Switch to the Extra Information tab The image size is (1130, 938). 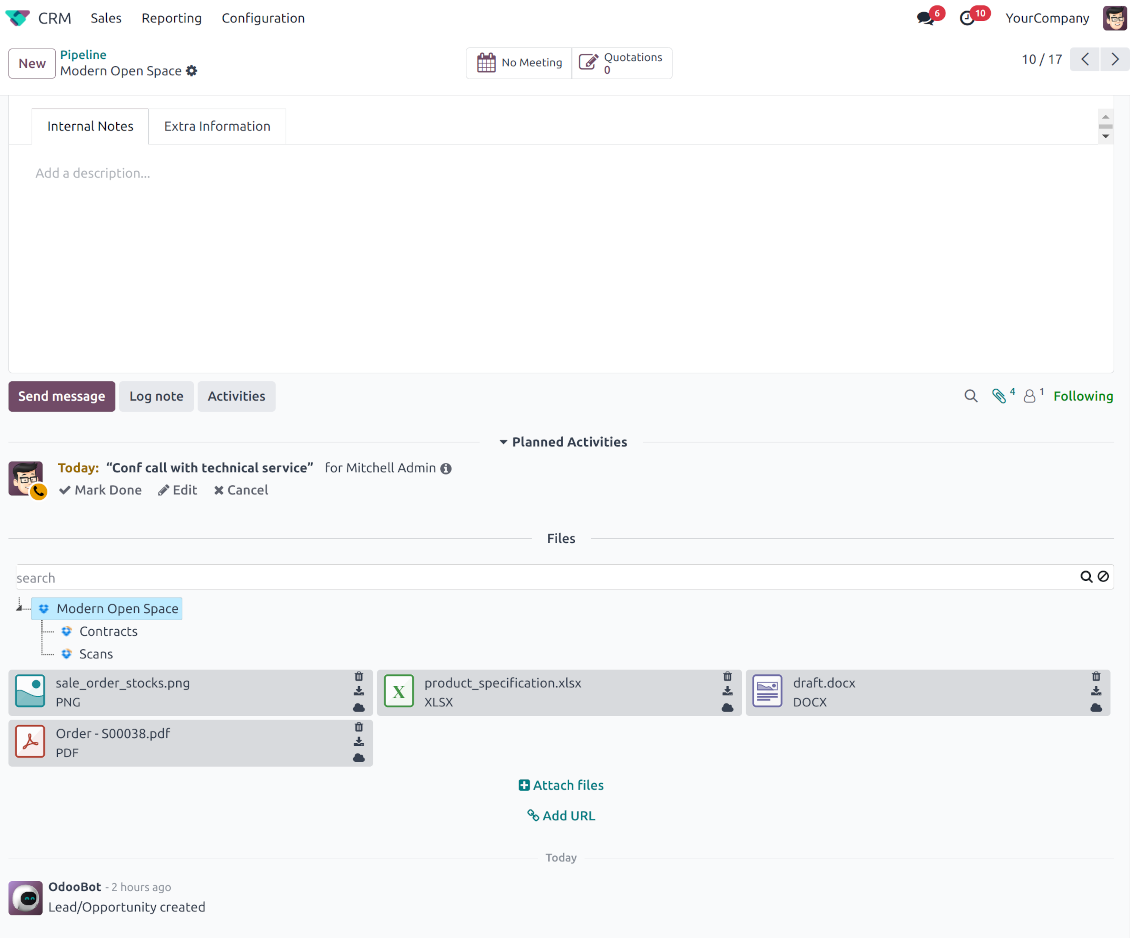pos(217,126)
